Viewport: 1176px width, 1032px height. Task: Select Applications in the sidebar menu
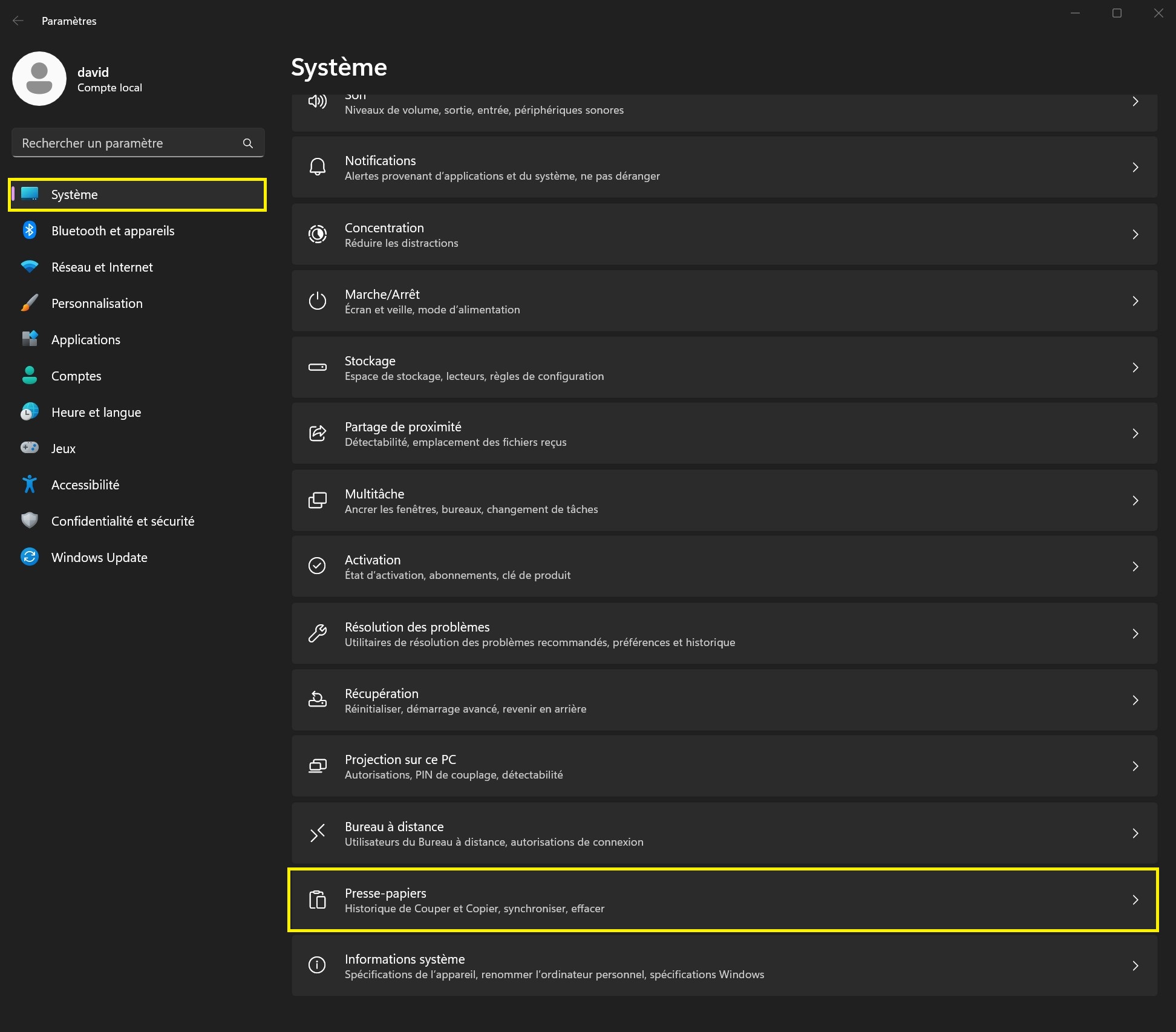(86, 339)
